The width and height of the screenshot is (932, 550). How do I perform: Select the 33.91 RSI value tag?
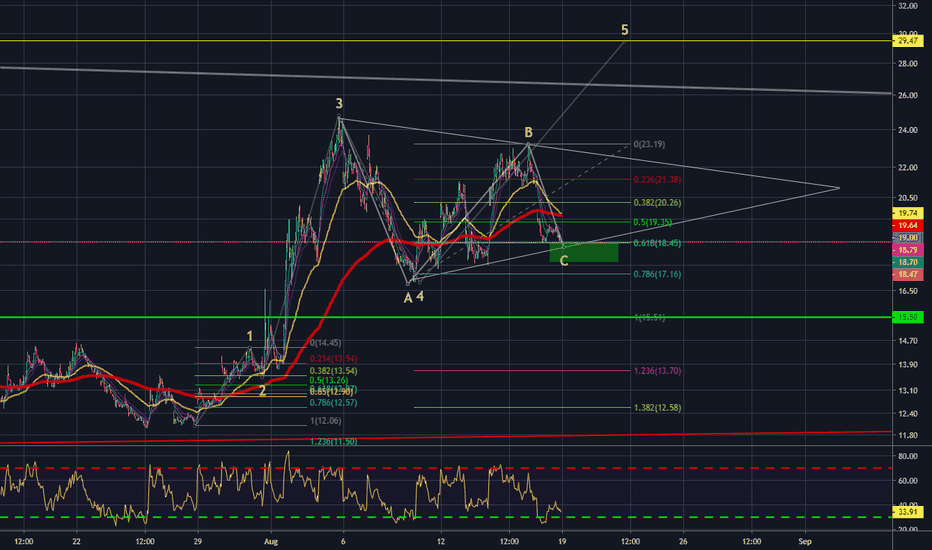(908, 511)
